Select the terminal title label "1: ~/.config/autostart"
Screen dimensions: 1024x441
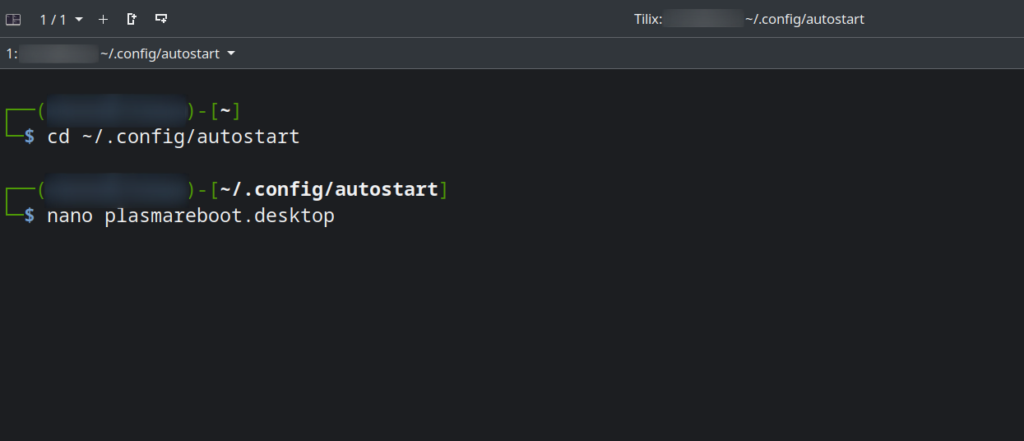pyautogui.click(x=113, y=54)
